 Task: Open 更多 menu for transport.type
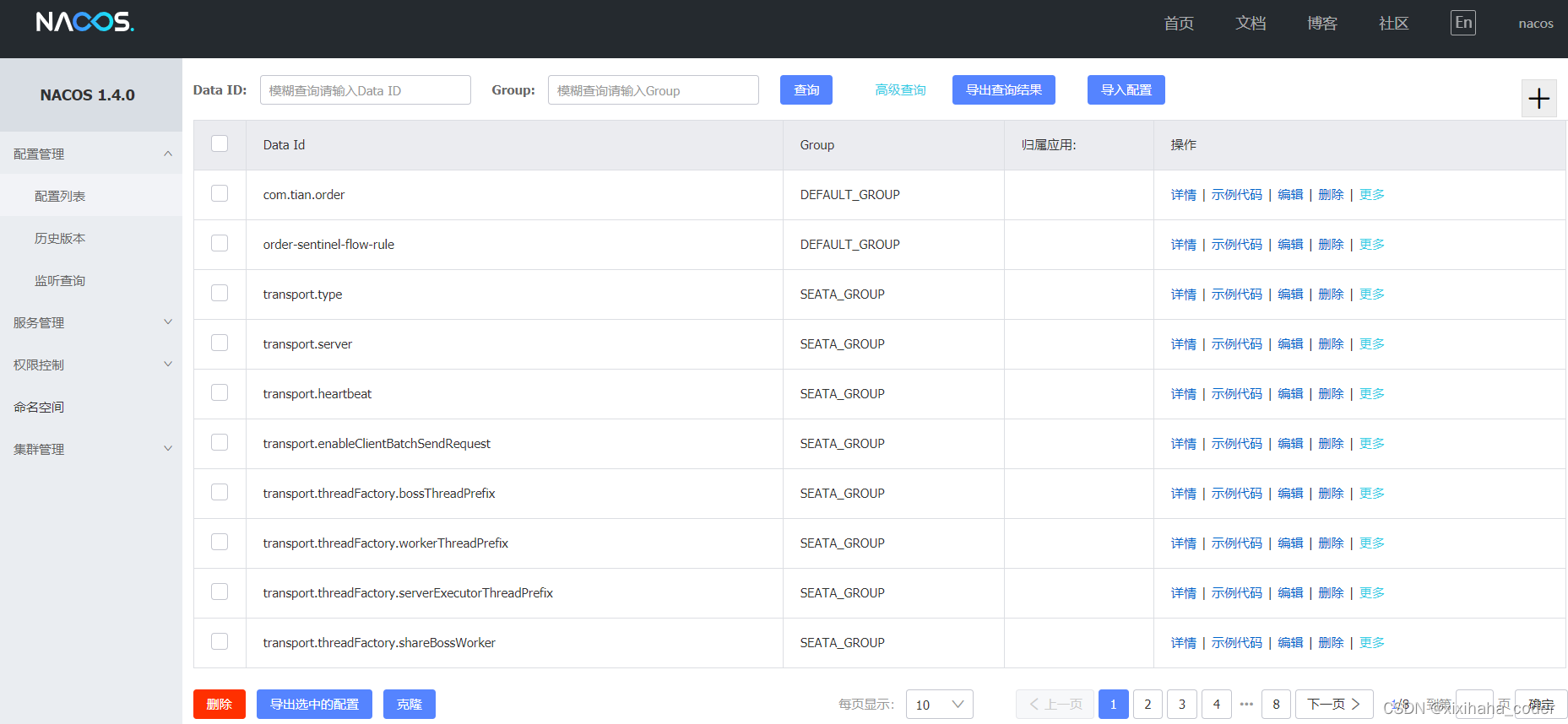pyautogui.click(x=1372, y=294)
